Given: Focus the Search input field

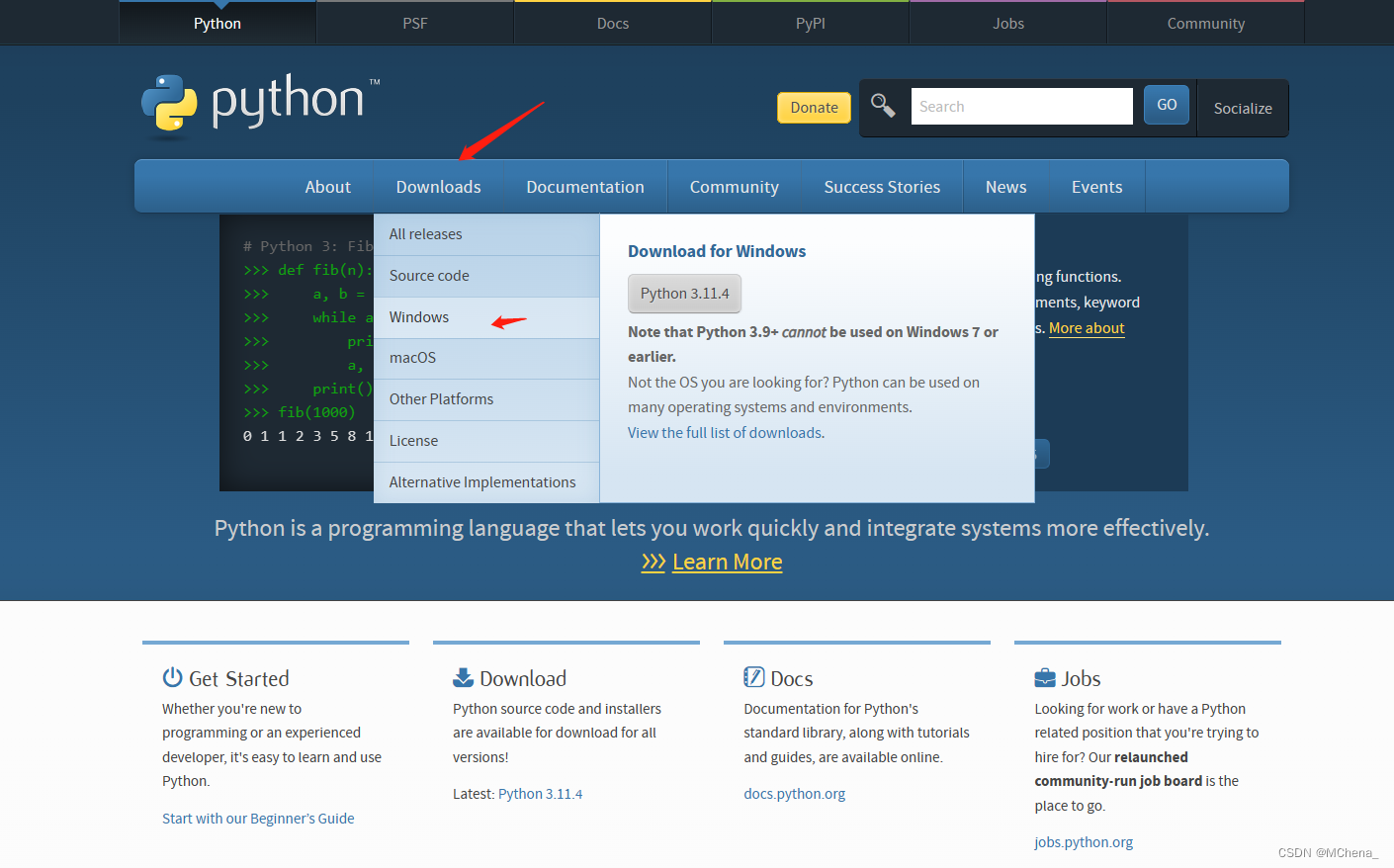Looking at the screenshot, I should coord(1022,106).
